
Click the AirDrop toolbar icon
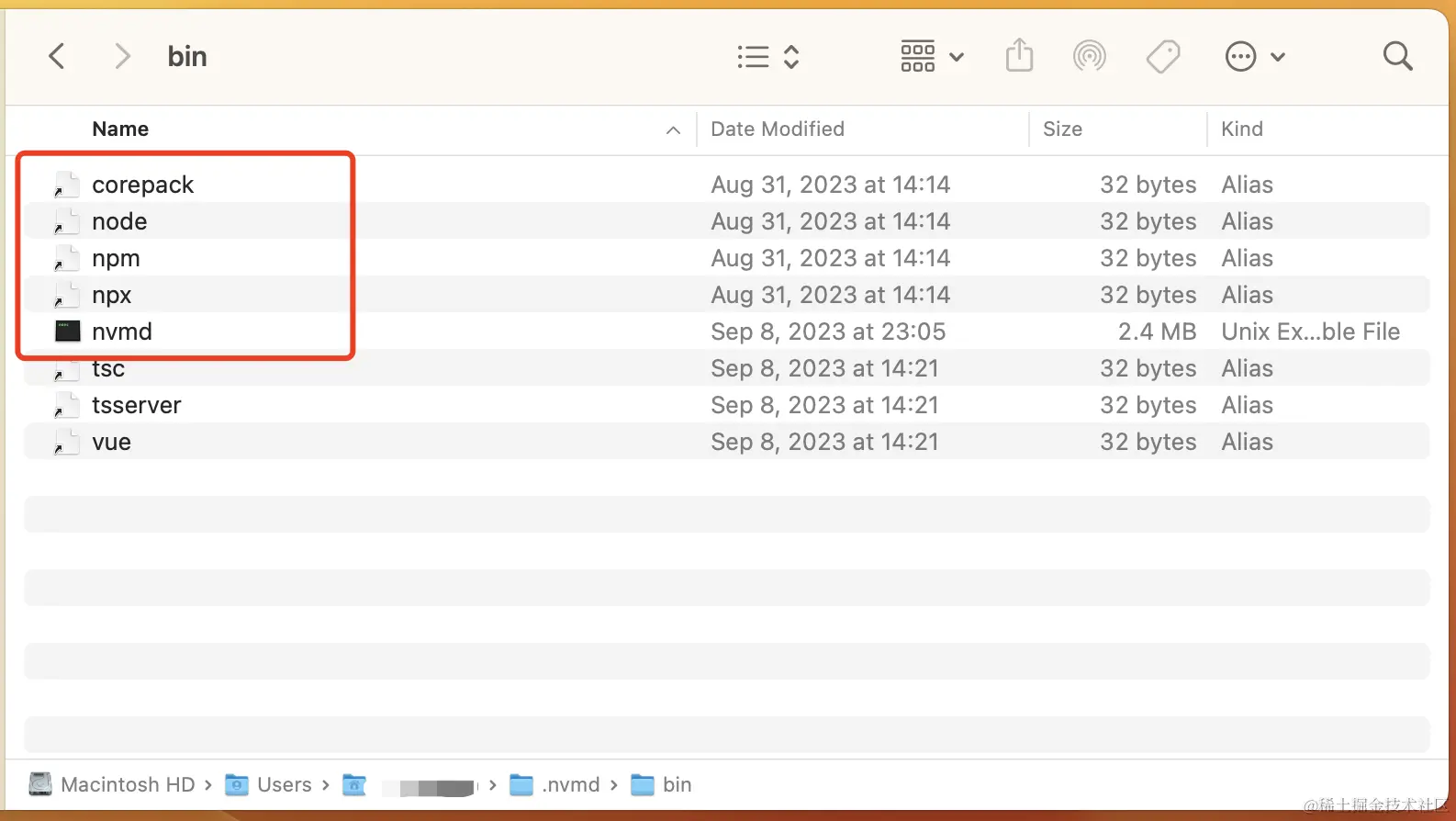click(x=1090, y=57)
